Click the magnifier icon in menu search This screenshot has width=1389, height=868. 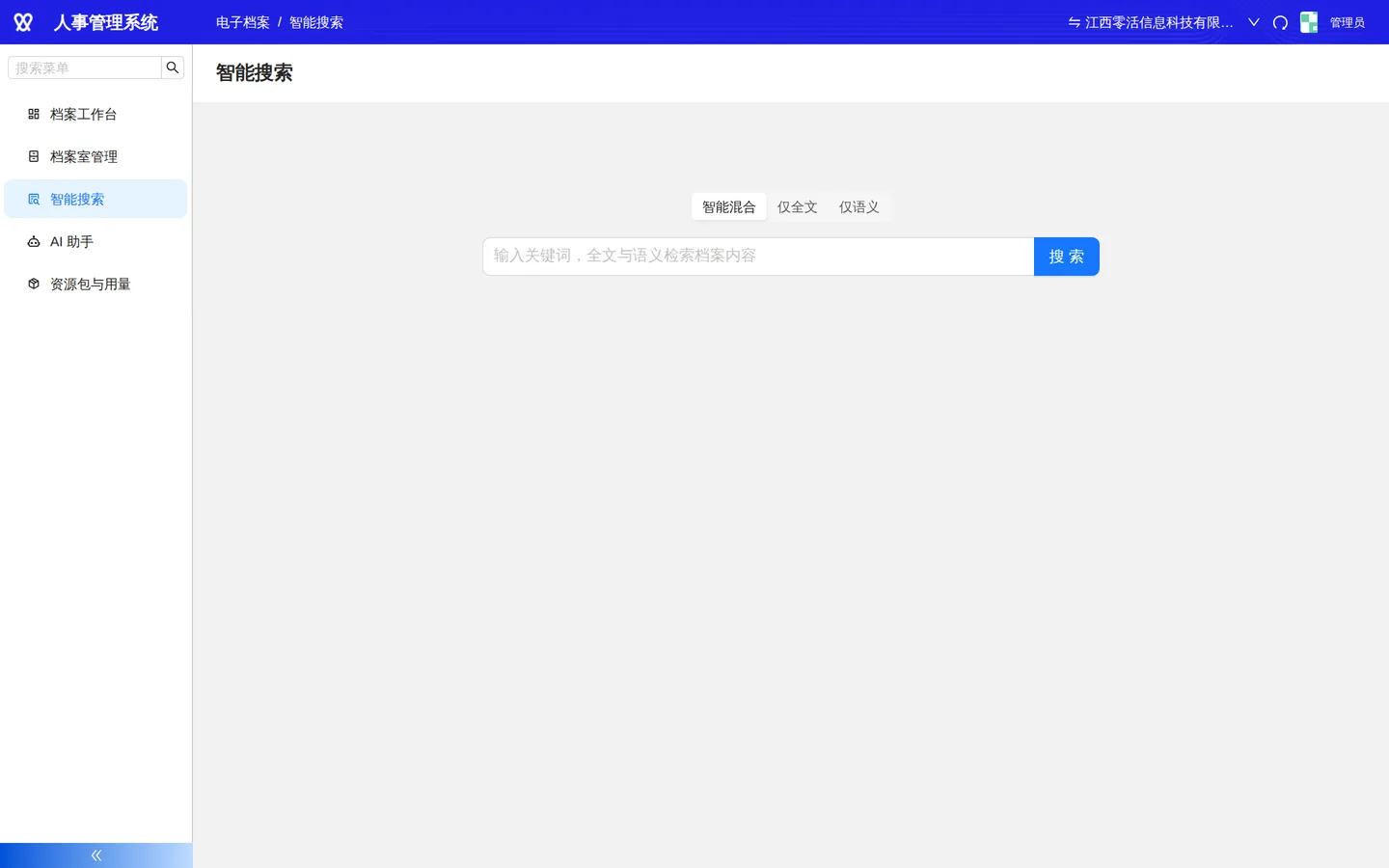tap(173, 68)
